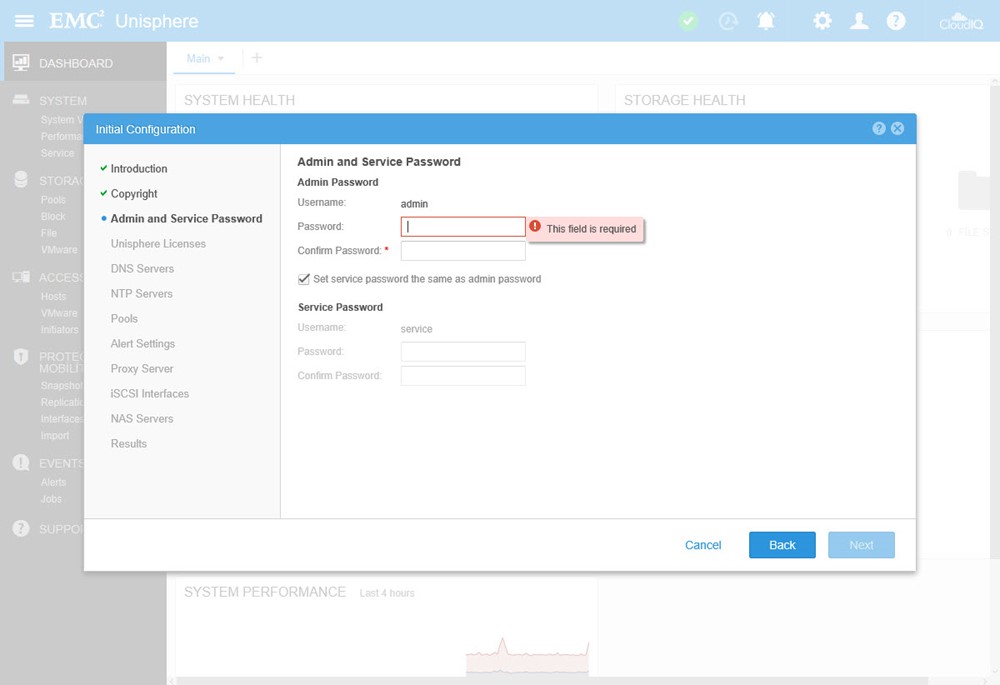Select the Pools wizard step

tap(124, 318)
